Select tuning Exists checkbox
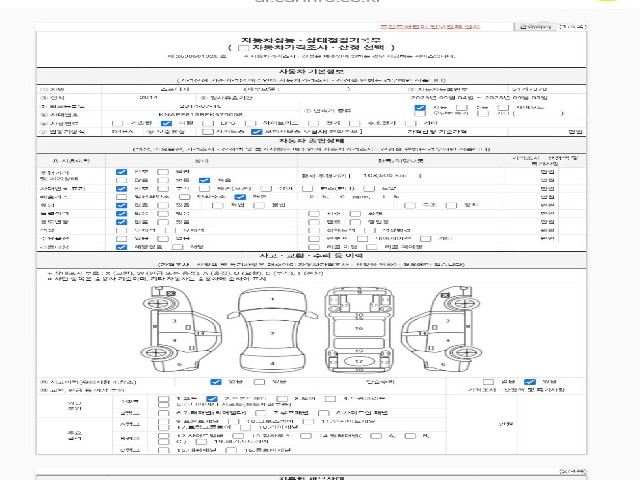The height and width of the screenshot is (480, 640). point(163,205)
